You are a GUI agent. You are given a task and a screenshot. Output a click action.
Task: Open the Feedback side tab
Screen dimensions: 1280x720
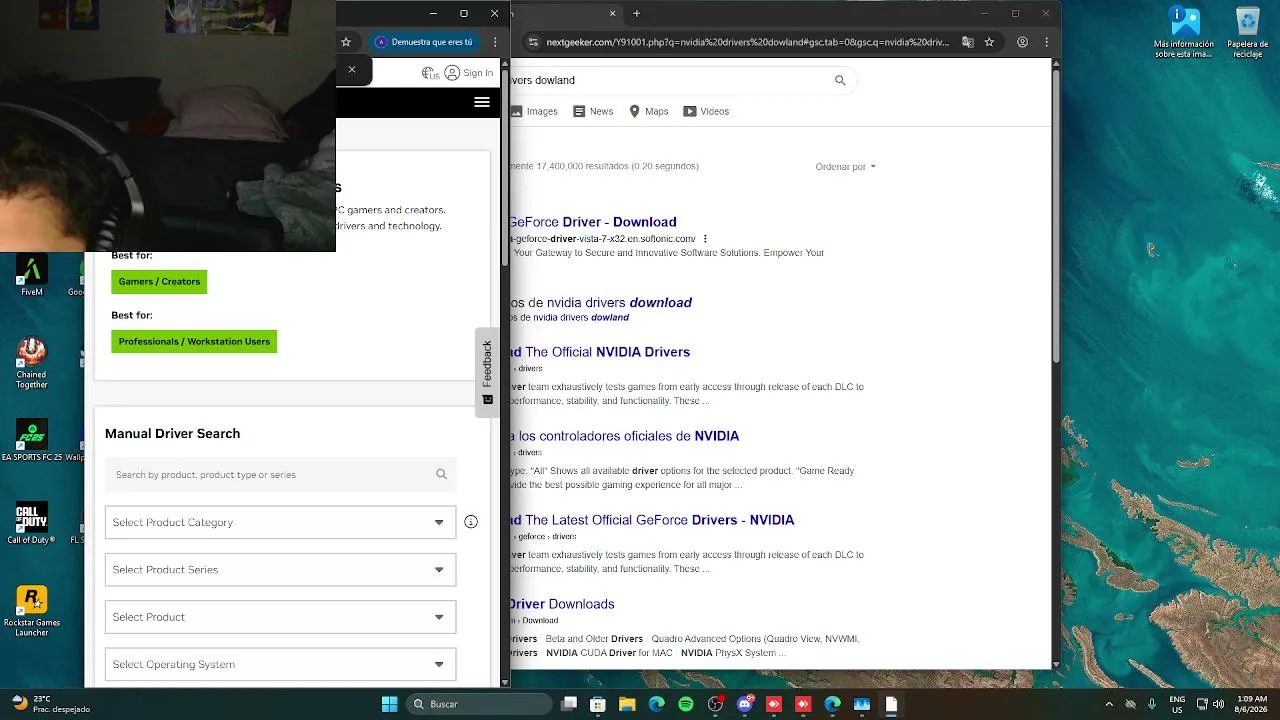[x=487, y=372]
